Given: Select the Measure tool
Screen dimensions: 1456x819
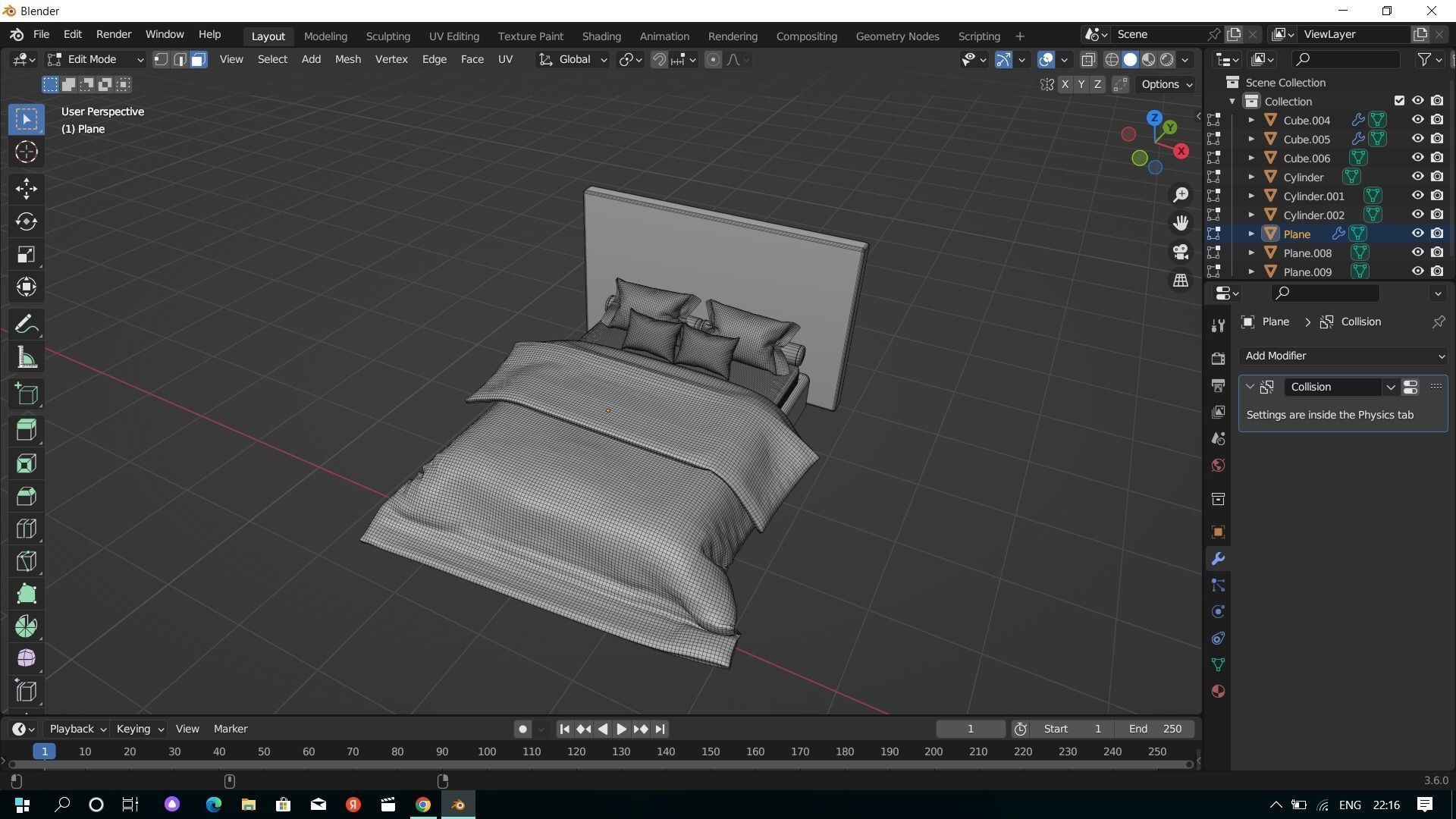Looking at the screenshot, I should click(26, 356).
